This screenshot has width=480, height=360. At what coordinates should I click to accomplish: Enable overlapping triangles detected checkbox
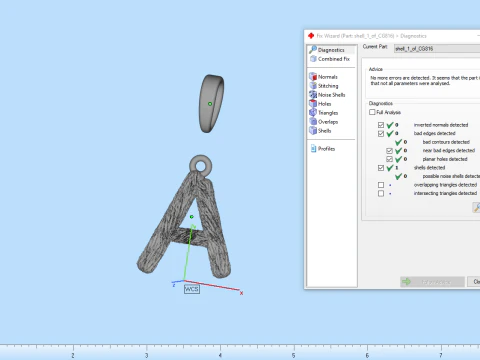pyautogui.click(x=381, y=185)
